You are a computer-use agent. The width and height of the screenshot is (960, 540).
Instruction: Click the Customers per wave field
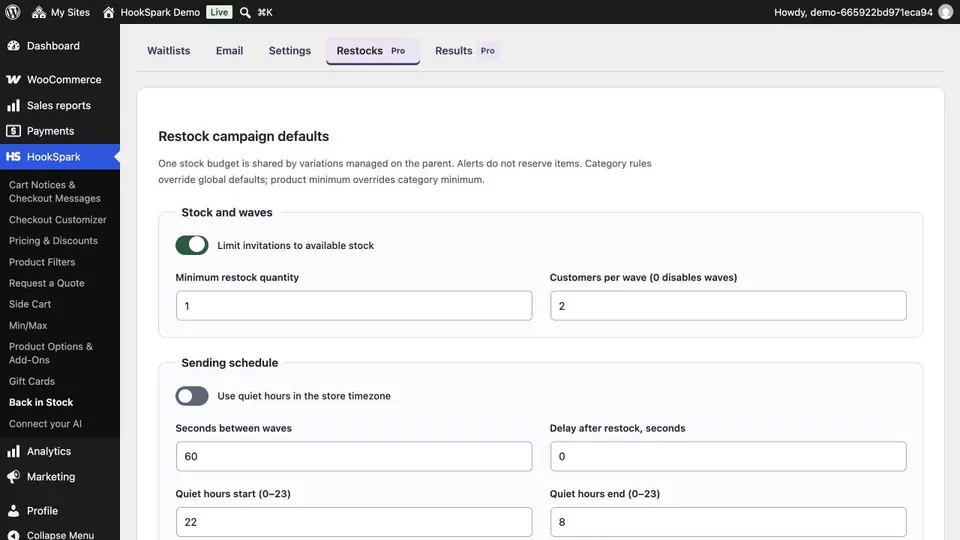click(x=728, y=306)
